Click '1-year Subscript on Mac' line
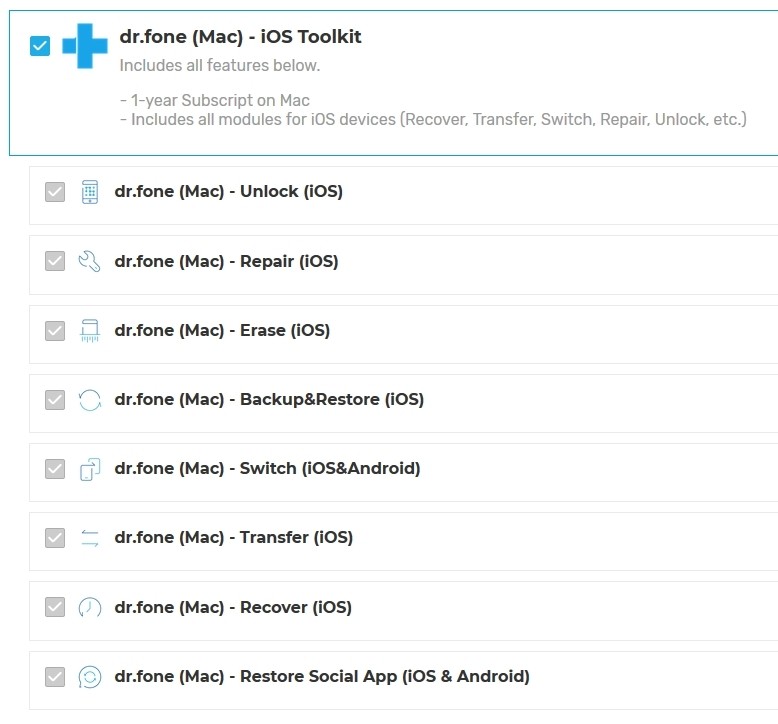 coord(215,100)
